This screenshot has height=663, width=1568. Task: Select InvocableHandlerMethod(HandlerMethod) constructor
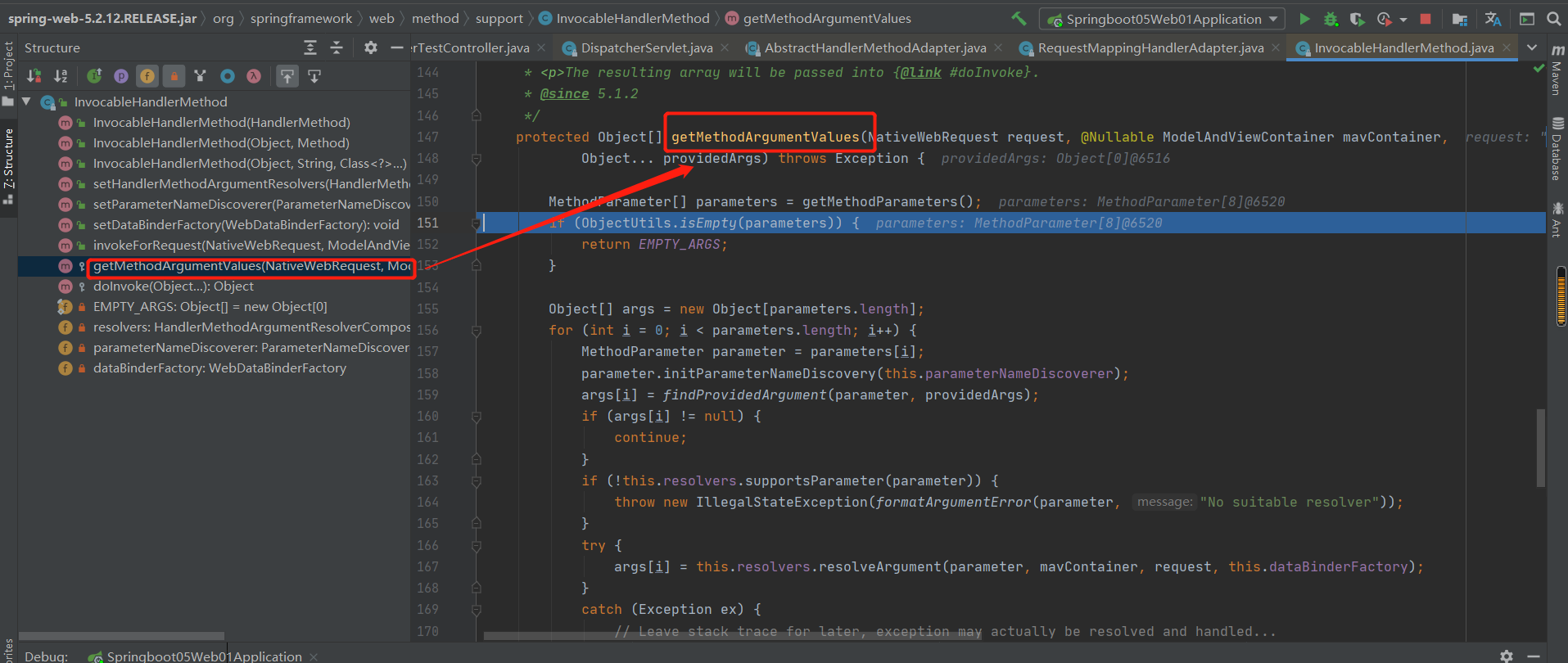pos(221,123)
